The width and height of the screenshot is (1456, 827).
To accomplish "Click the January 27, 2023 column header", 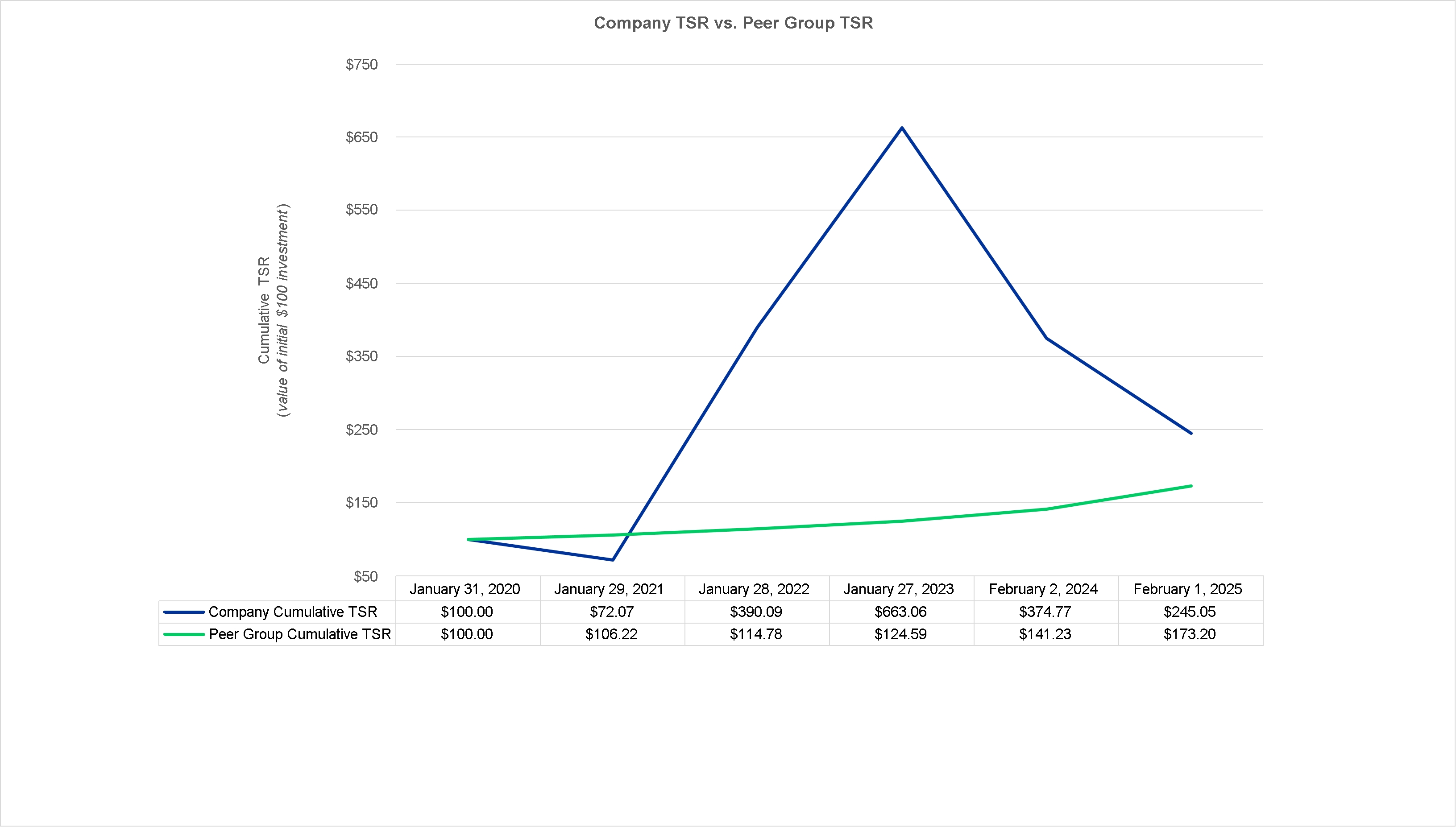I will (898, 589).
